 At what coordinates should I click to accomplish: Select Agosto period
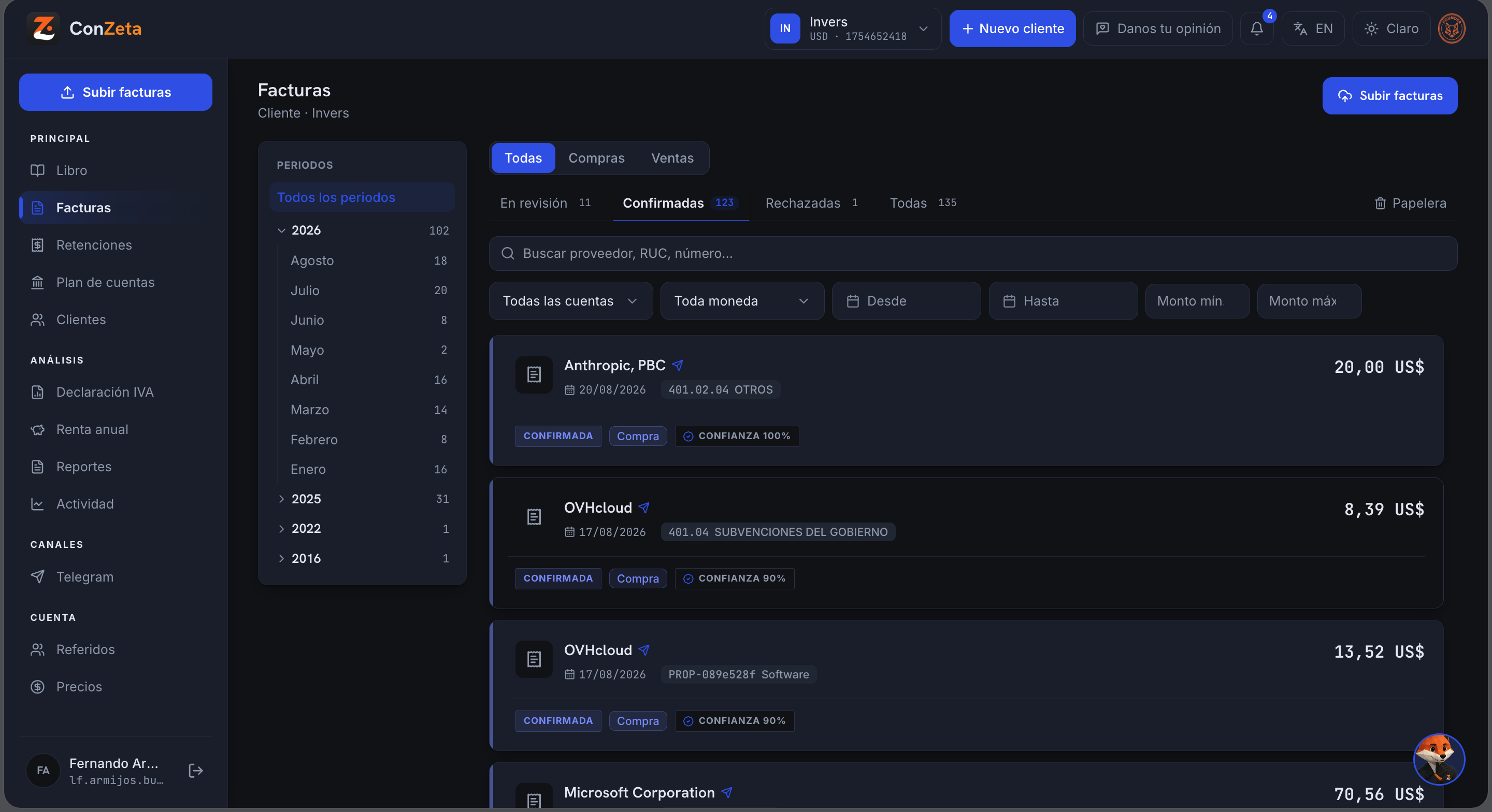point(368,260)
